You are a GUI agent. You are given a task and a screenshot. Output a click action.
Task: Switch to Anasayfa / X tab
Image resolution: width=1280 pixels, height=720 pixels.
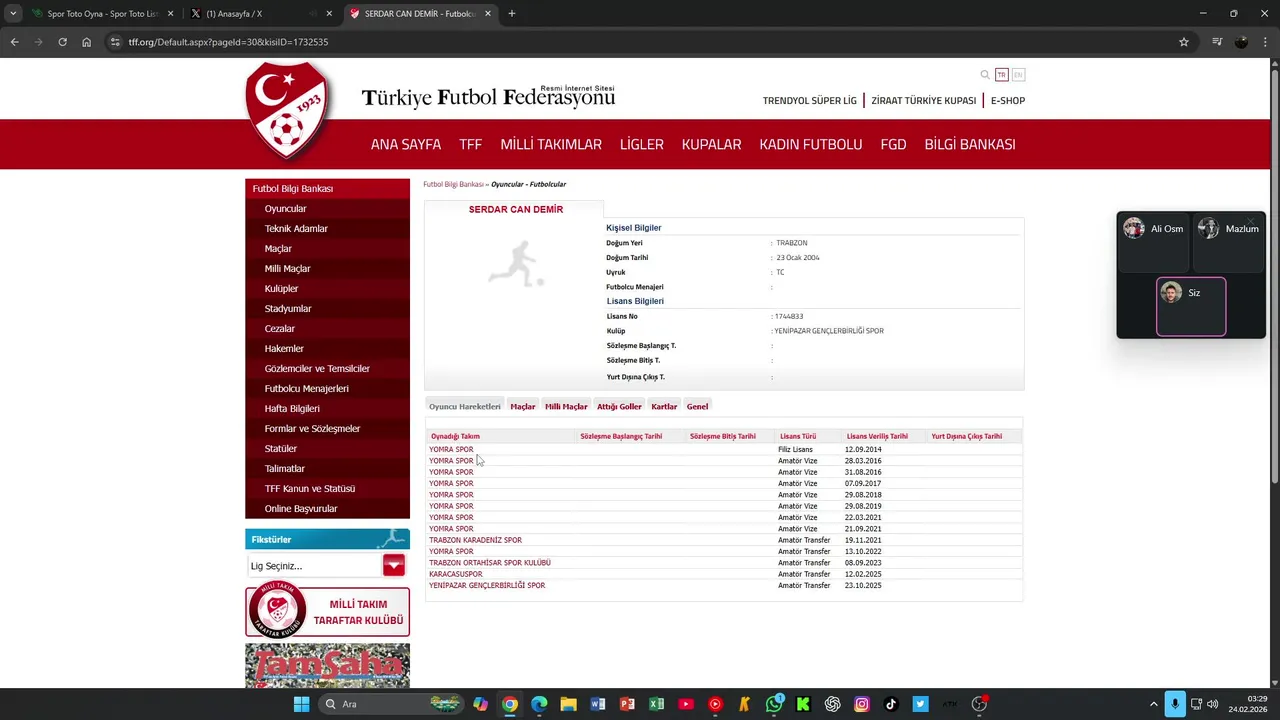coord(260,14)
